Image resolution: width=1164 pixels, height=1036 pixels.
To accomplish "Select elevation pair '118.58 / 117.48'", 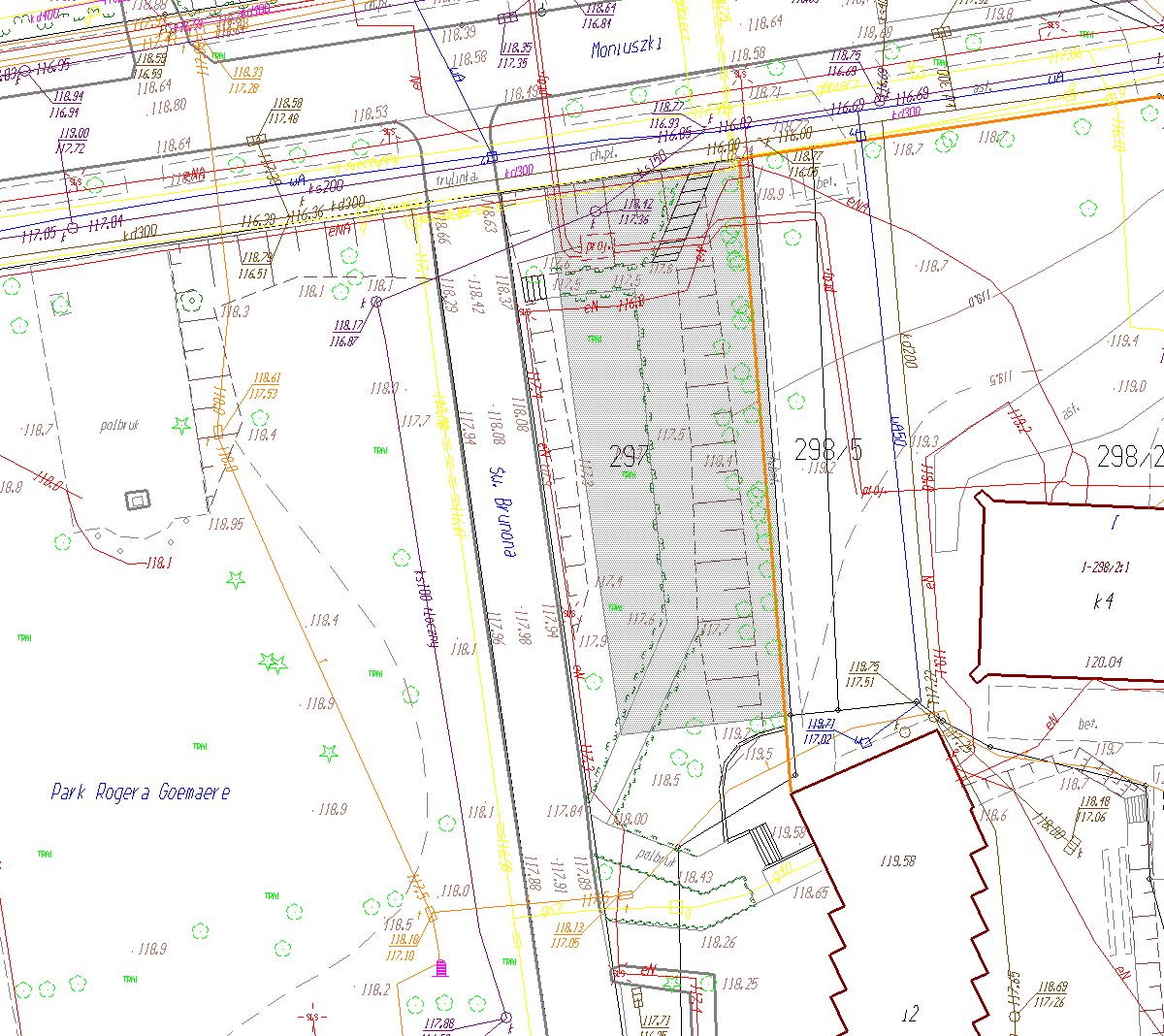I will point(286,111).
